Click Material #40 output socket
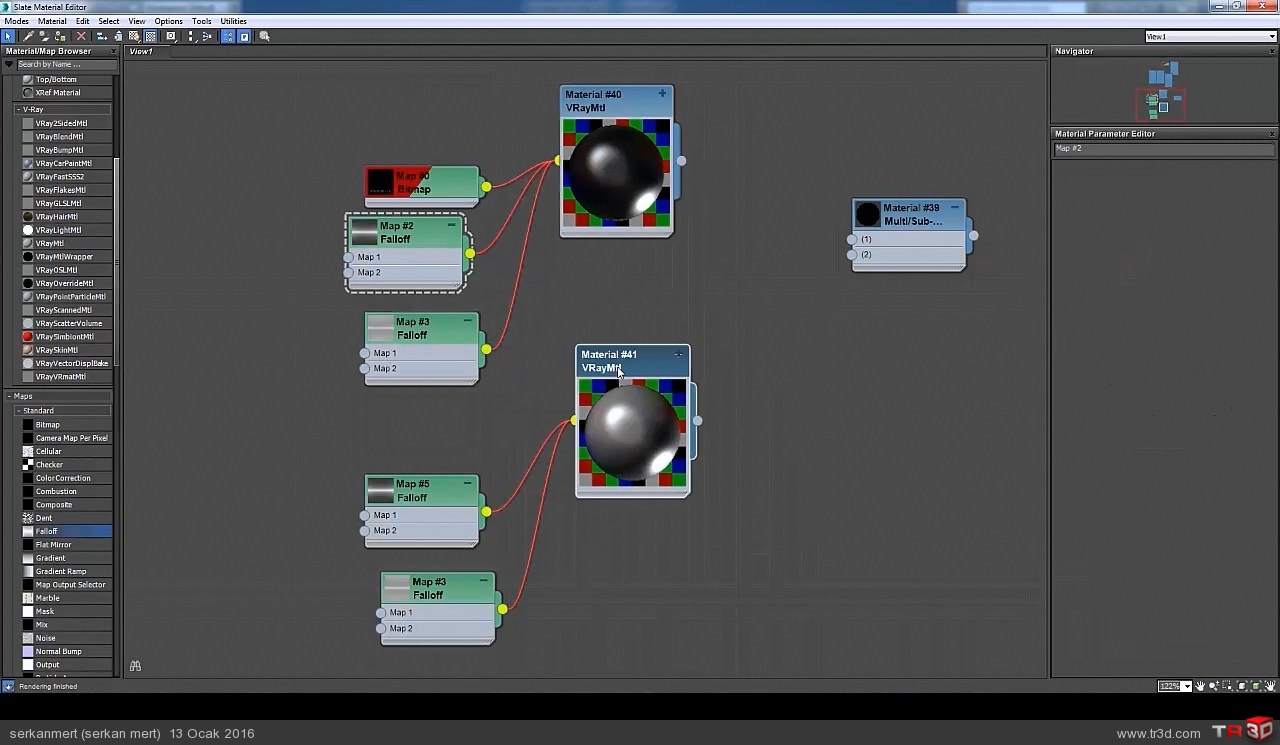This screenshot has width=1280, height=745. [681, 160]
